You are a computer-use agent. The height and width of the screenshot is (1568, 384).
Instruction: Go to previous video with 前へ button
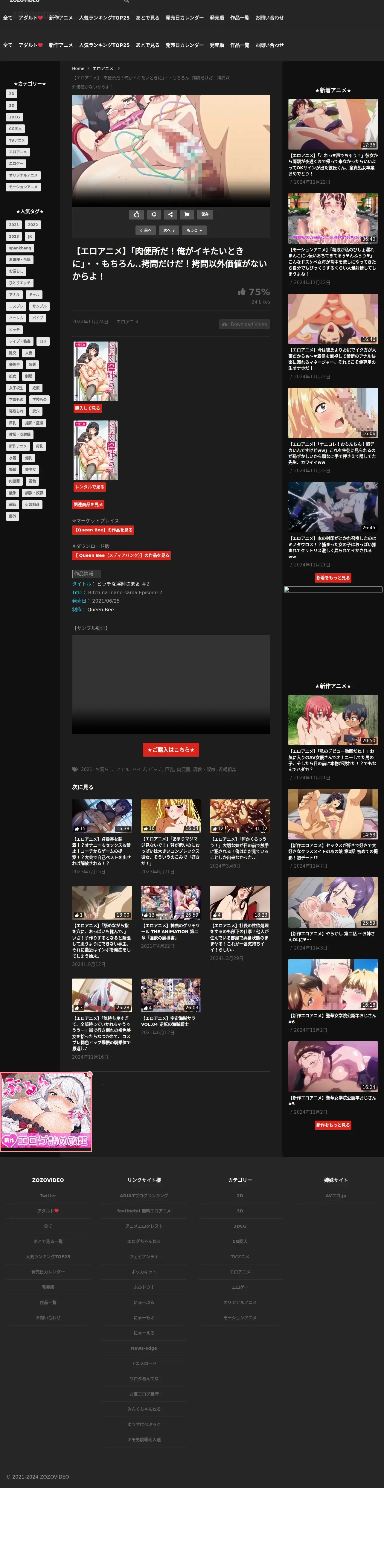(145, 231)
